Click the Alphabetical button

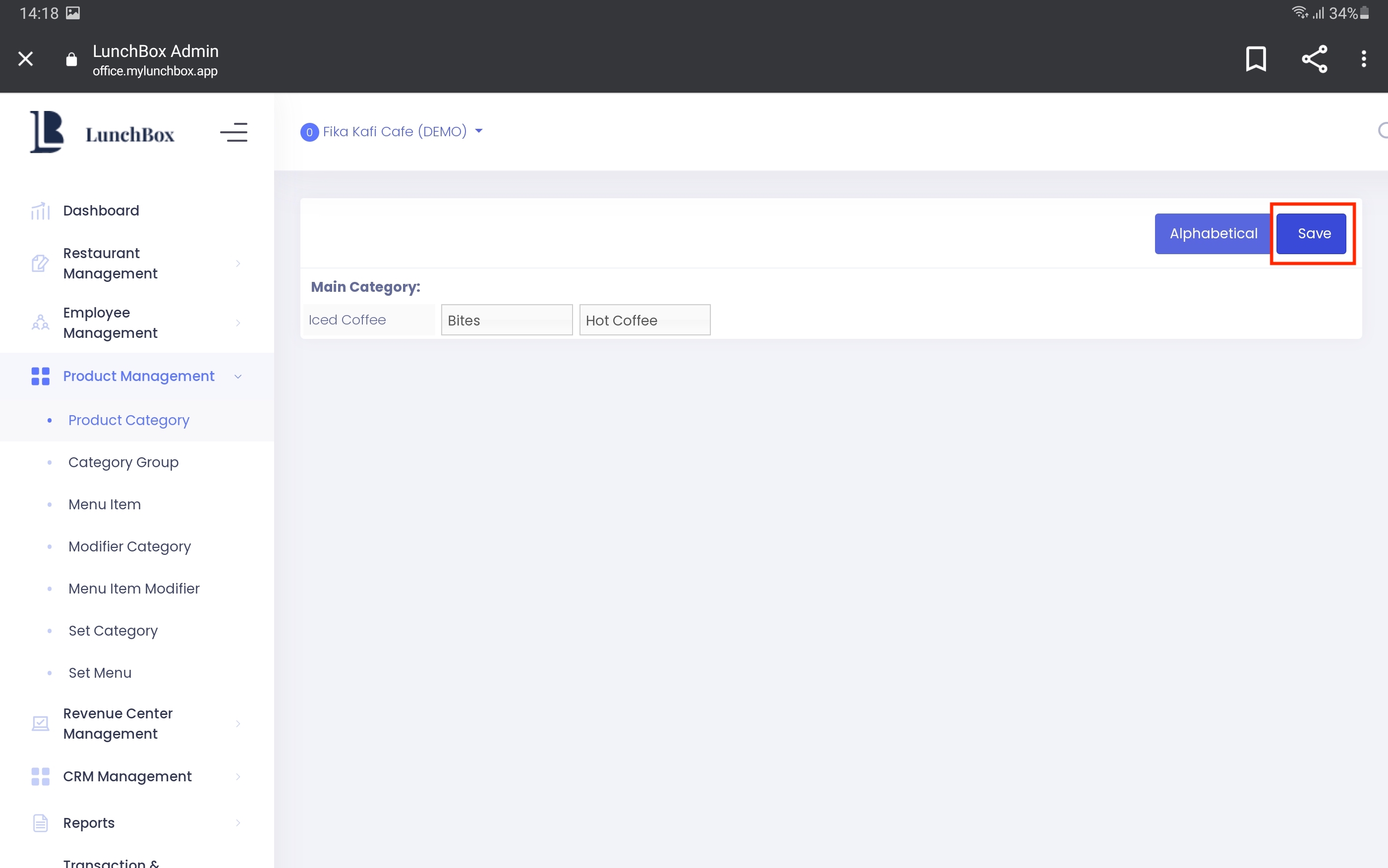1213,234
